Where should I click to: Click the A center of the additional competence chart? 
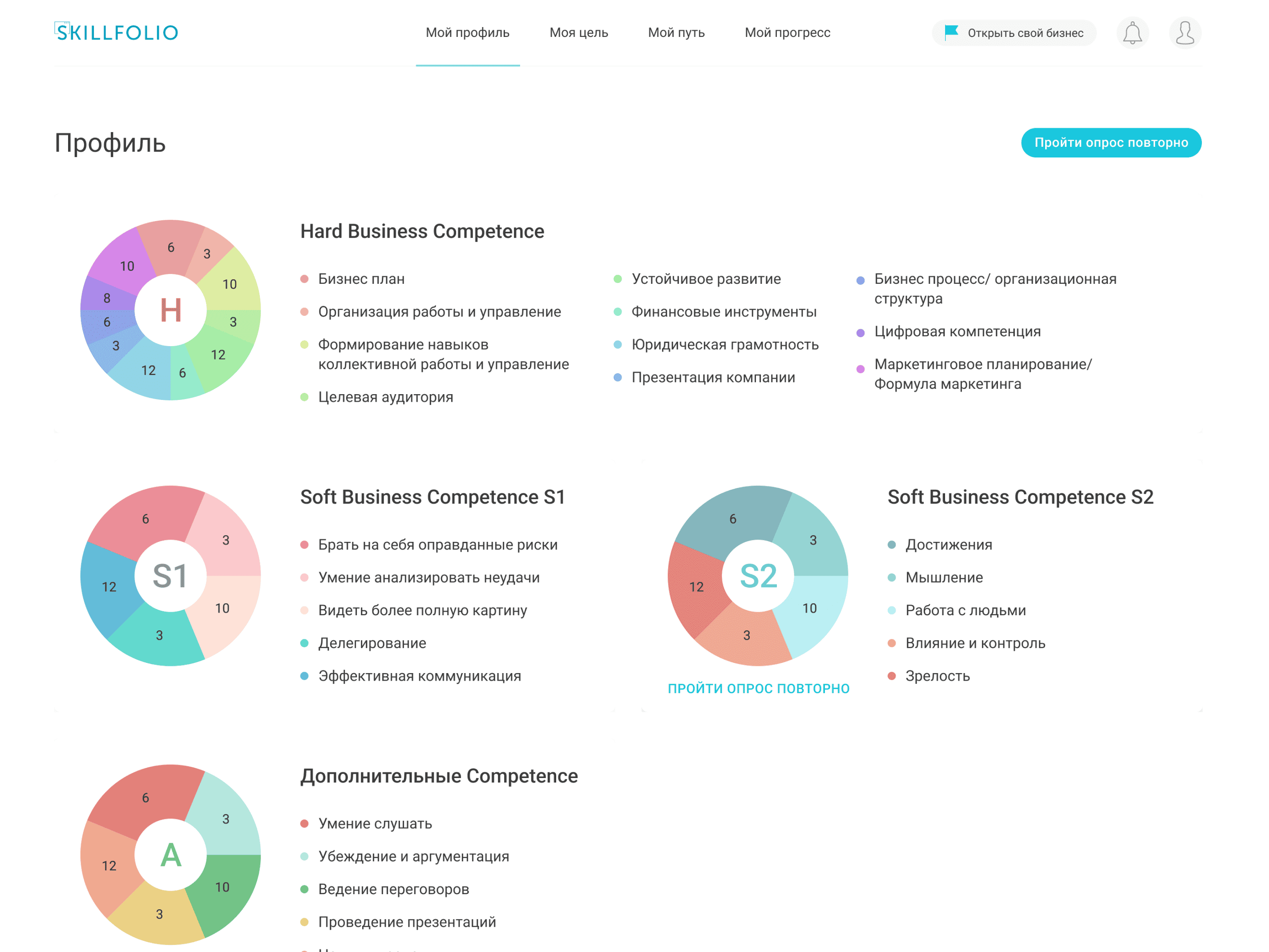(x=171, y=855)
